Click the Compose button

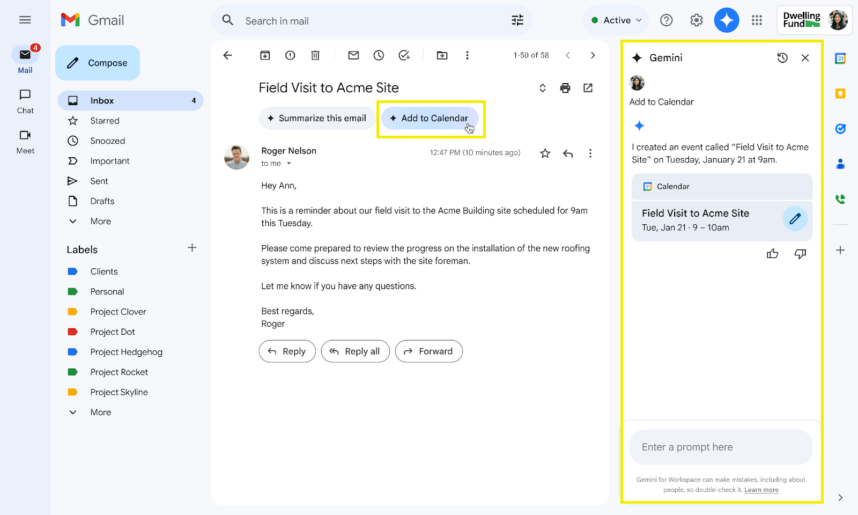97,63
